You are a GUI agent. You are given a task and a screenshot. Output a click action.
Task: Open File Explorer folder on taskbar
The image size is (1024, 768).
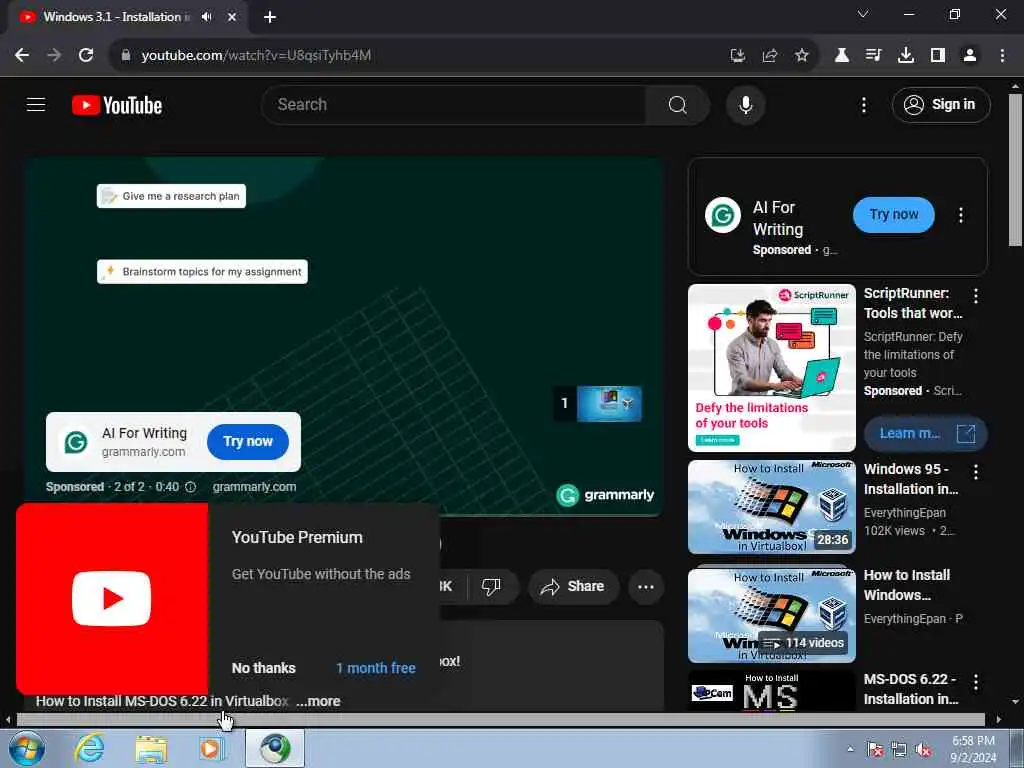point(152,748)
